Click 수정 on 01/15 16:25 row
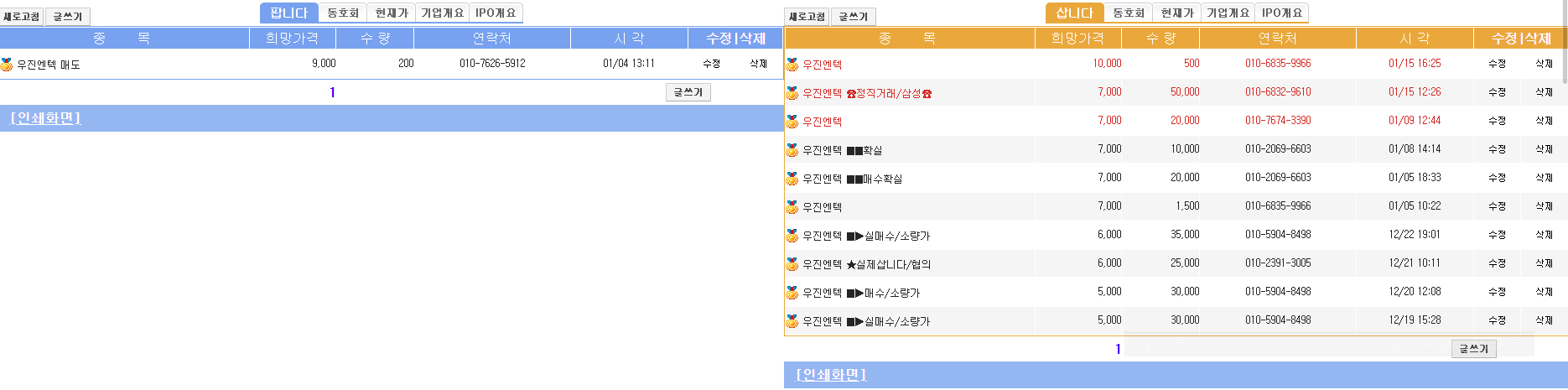The width and height of the screenshot is (1568, 390). tap(1497, 64)
